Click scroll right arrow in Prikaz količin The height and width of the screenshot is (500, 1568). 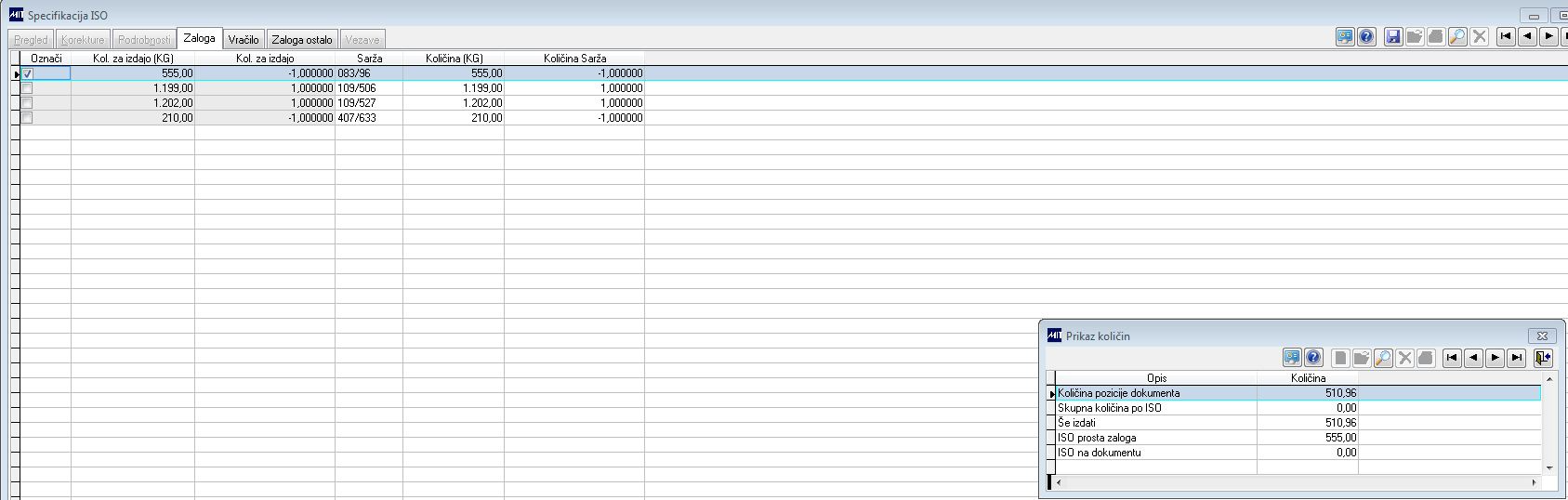(1534, 482)
